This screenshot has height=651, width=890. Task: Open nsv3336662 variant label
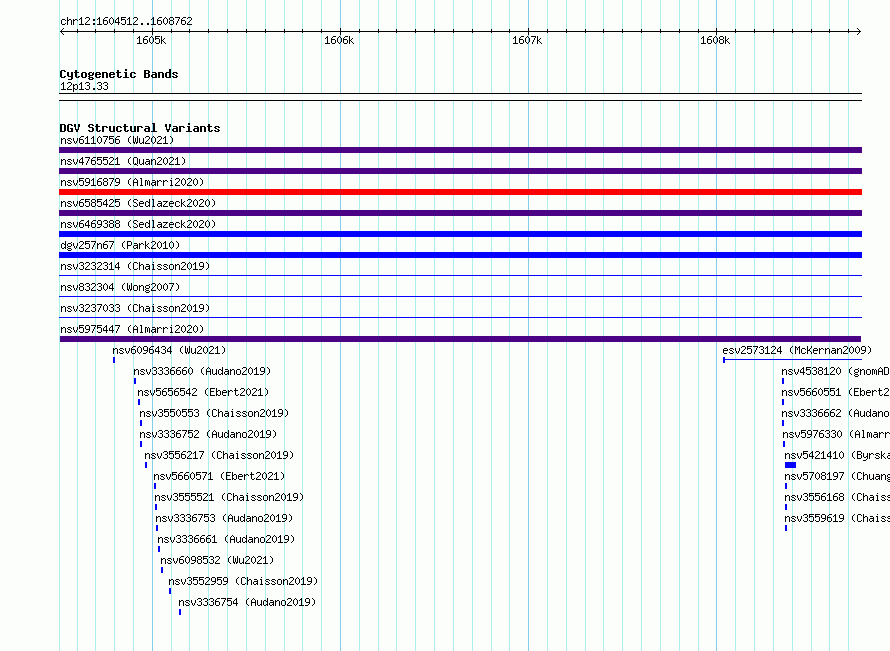coord(836,413)
